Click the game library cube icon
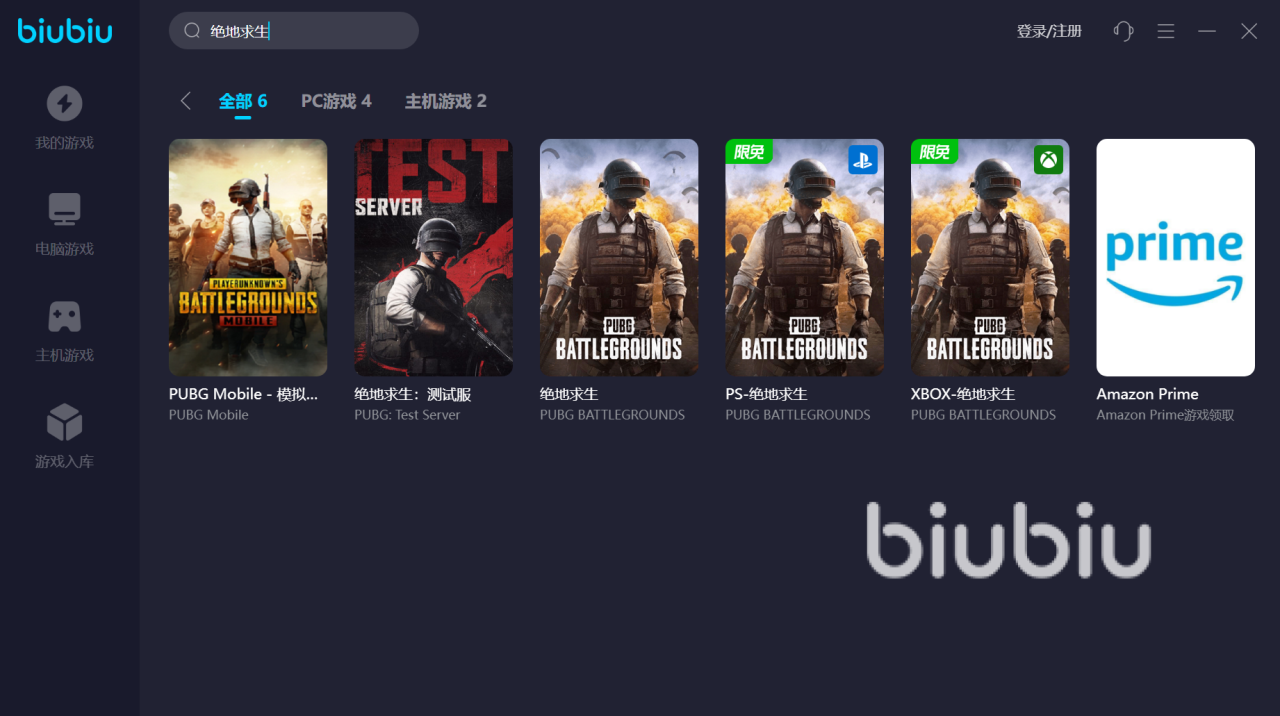This screenshot has height=716, width=1280. (65, 422)
